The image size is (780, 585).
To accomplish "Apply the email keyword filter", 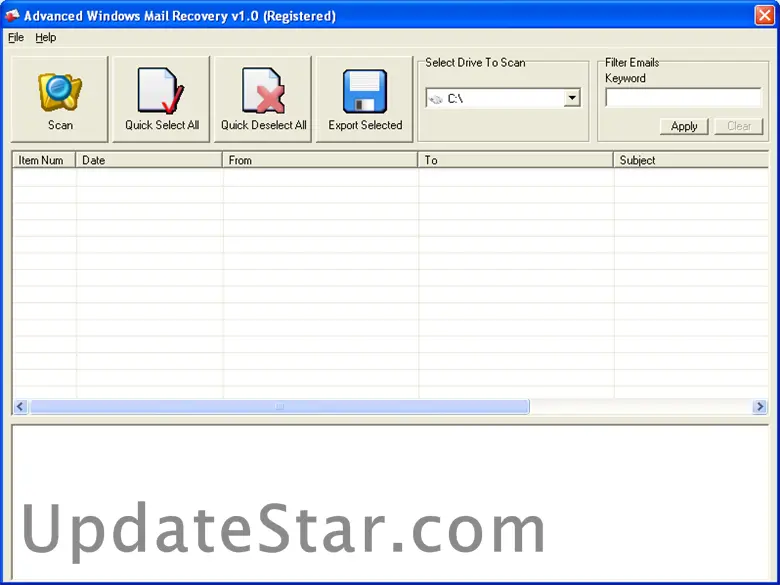I will click(683, 126).
